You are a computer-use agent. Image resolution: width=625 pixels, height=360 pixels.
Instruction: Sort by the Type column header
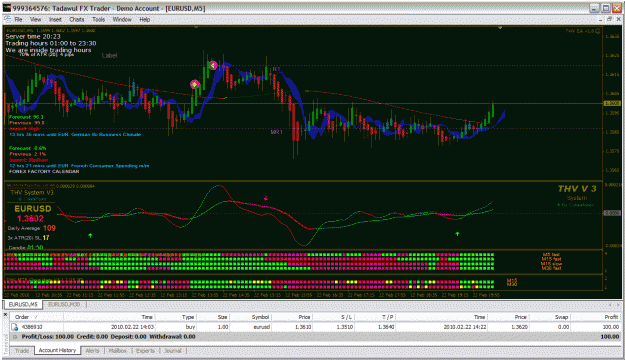pos(176,317)
